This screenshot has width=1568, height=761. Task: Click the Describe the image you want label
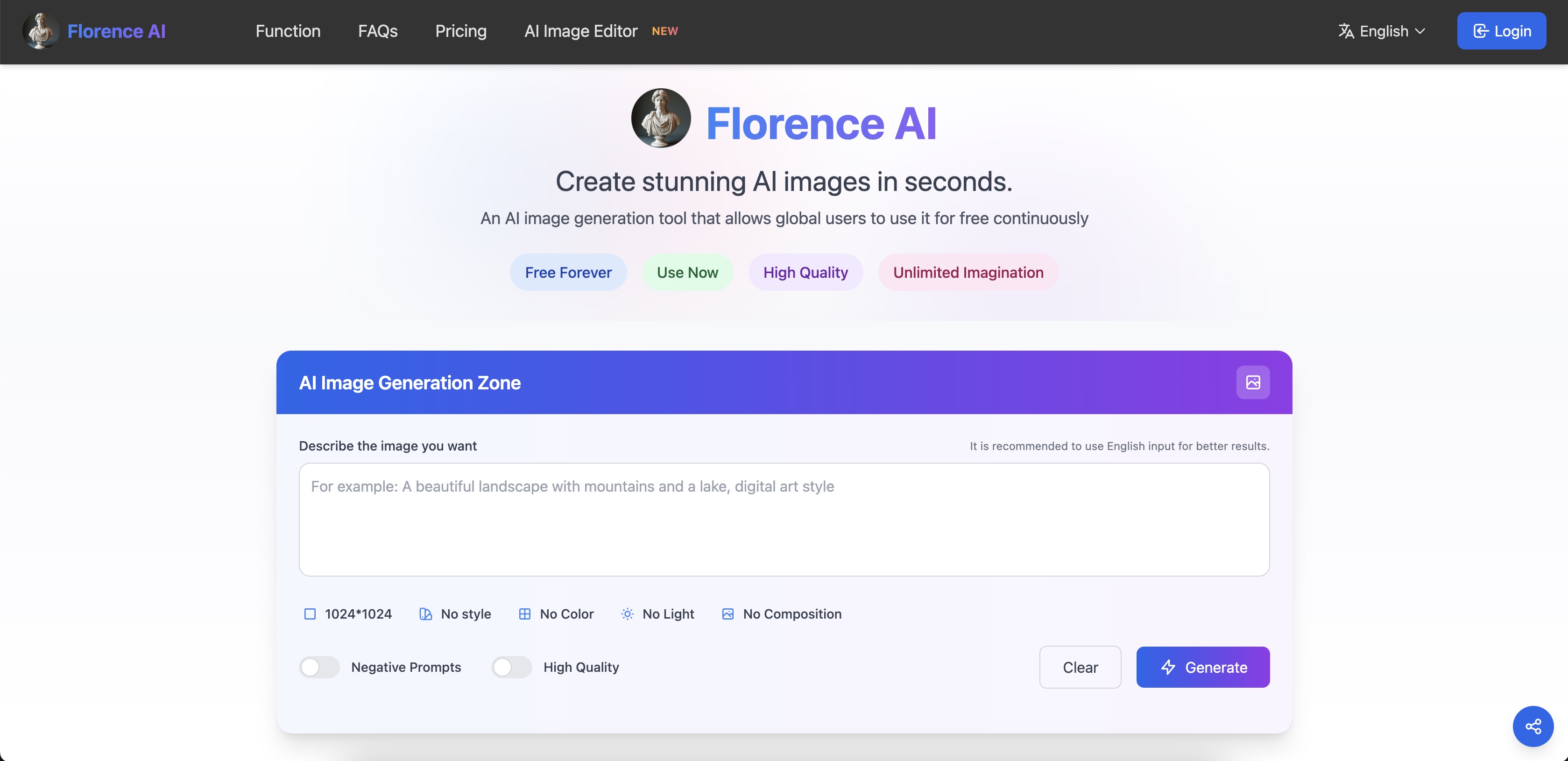388,446
